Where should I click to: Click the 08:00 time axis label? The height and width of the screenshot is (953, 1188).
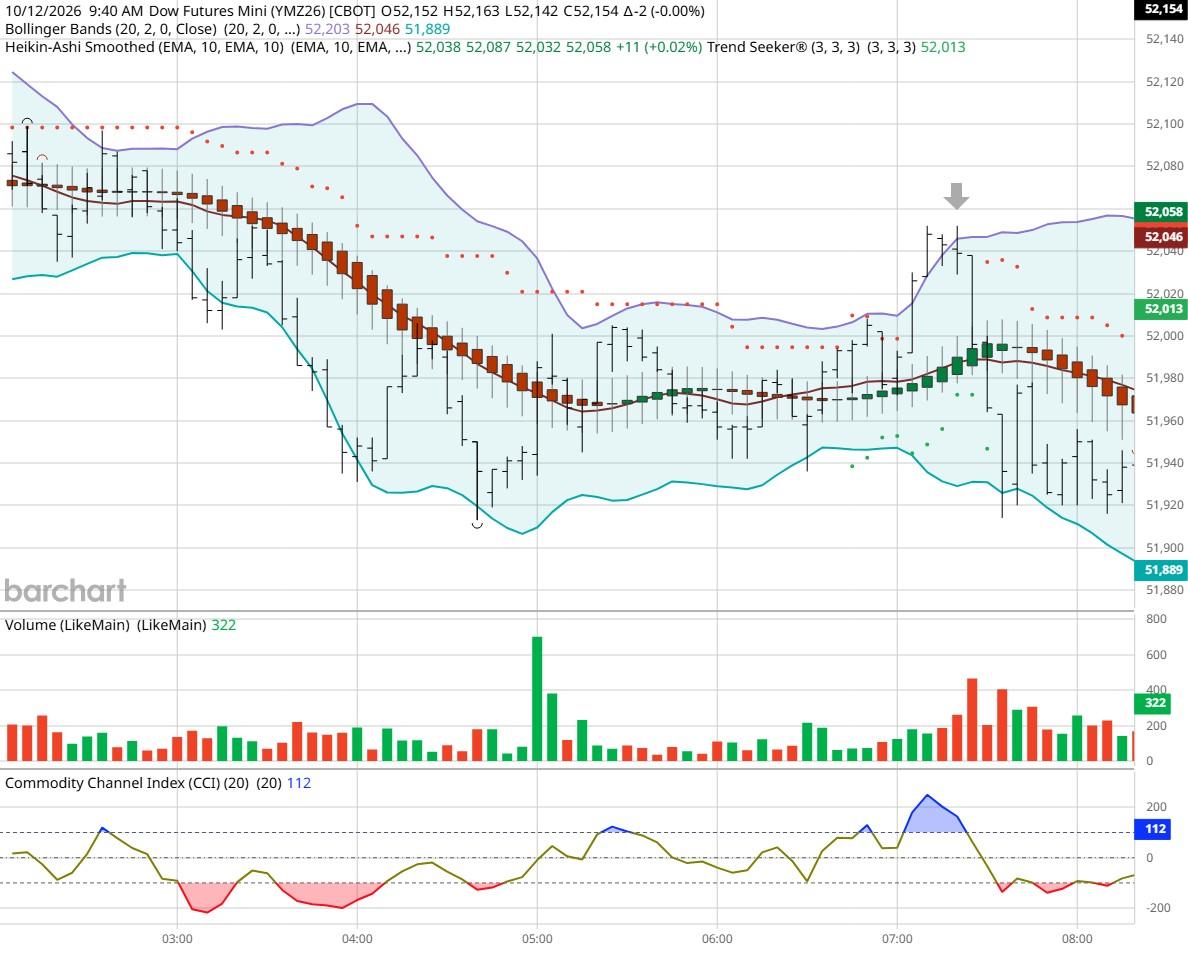coord(1077,939)
